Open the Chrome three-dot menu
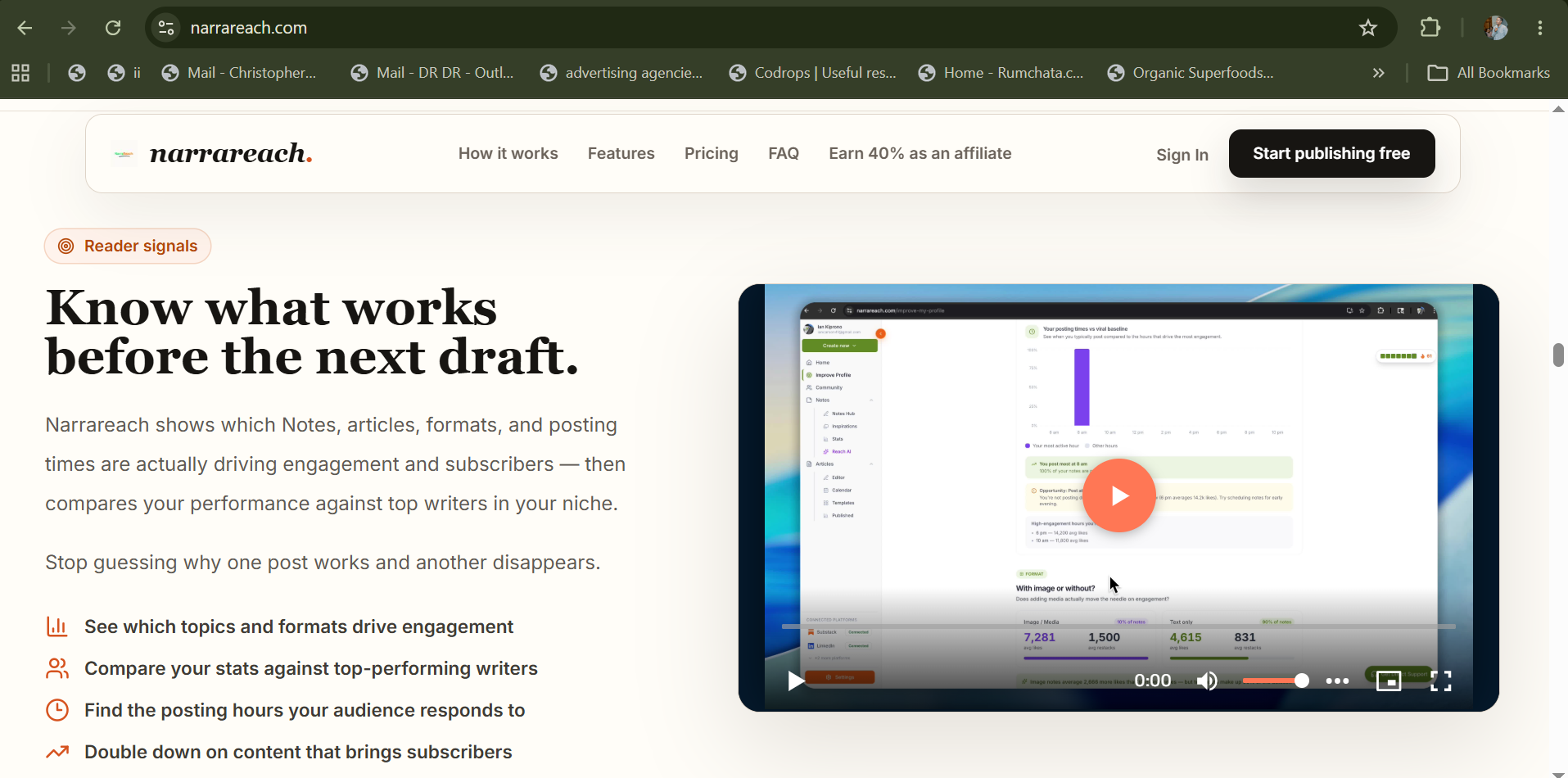This screenshot has height=778, width=1568. tap(1540, 28)
